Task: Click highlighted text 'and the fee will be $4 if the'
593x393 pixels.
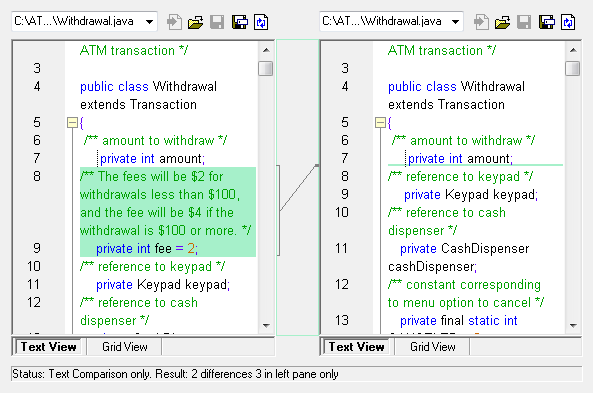Action: [157, 213]
